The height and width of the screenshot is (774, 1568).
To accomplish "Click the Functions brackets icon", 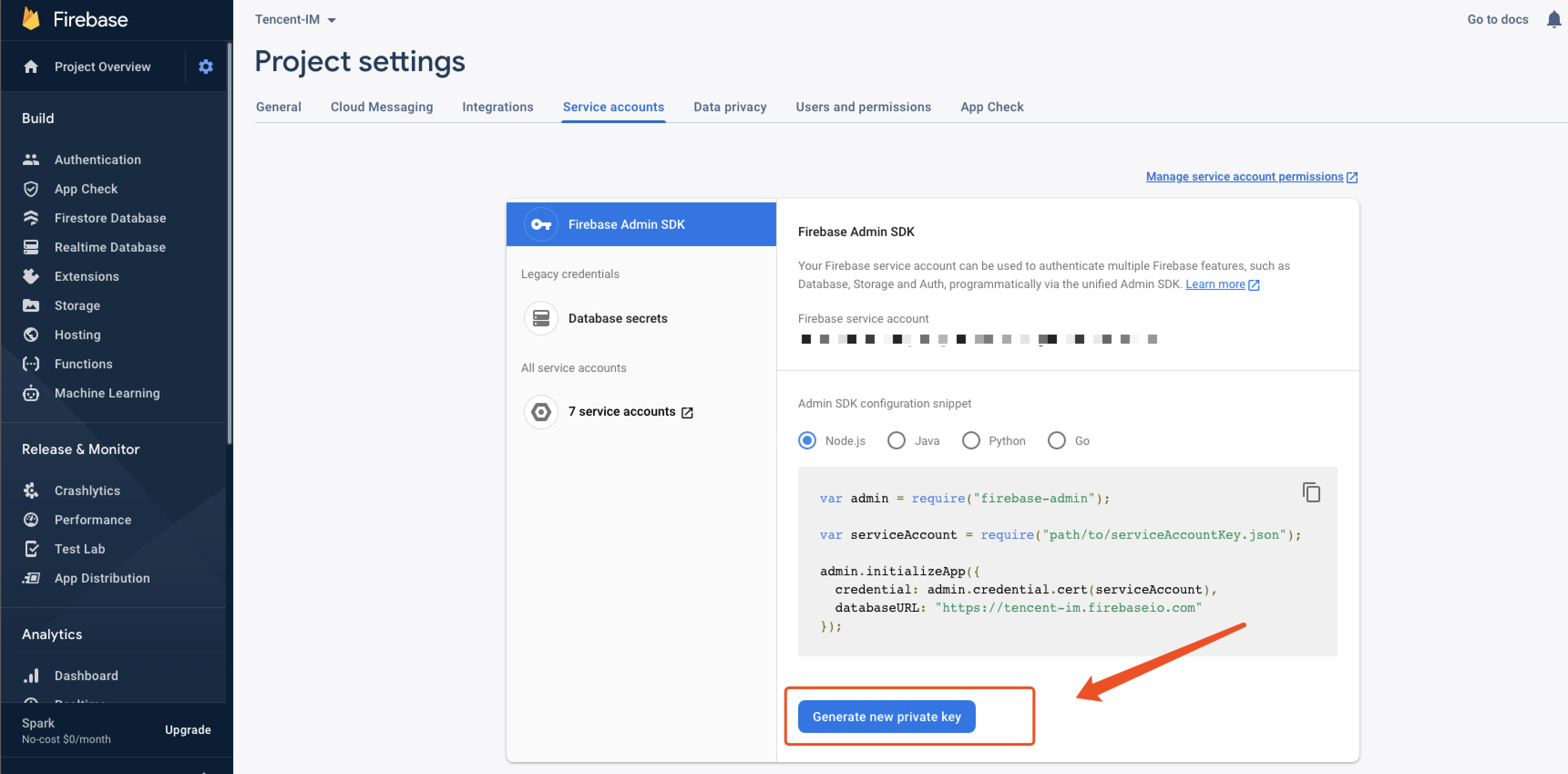I will (31, 364).
